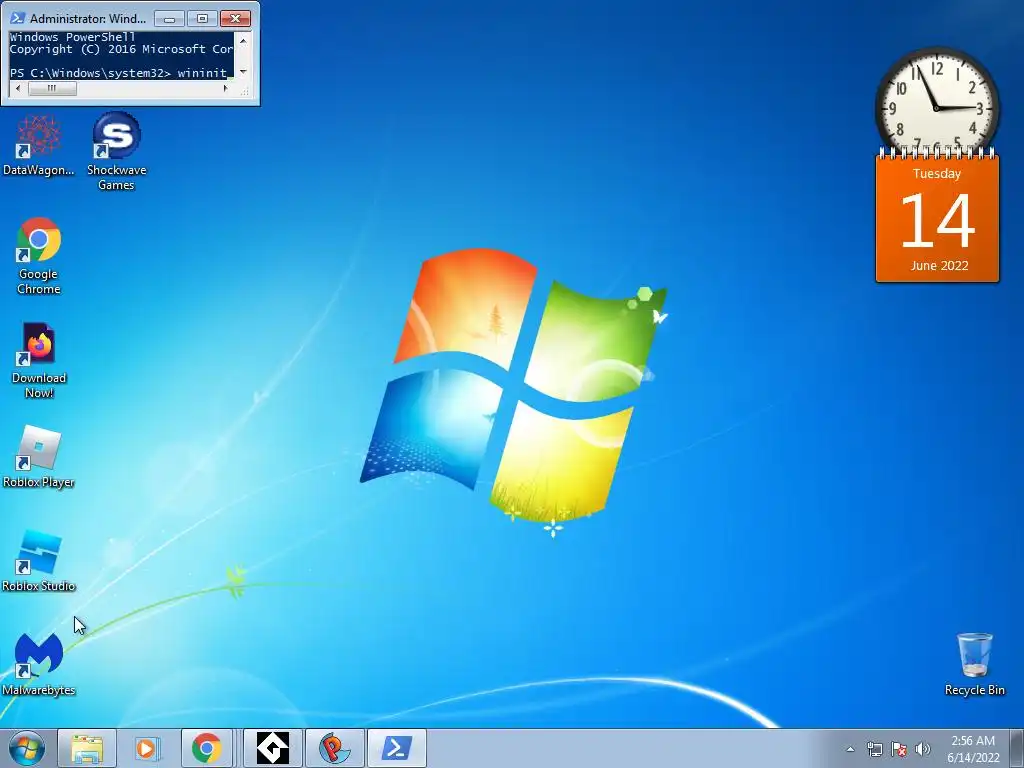1024x768 pixels.
Task: Open Roblox Player desktop icon
Action: coord(39,456)
